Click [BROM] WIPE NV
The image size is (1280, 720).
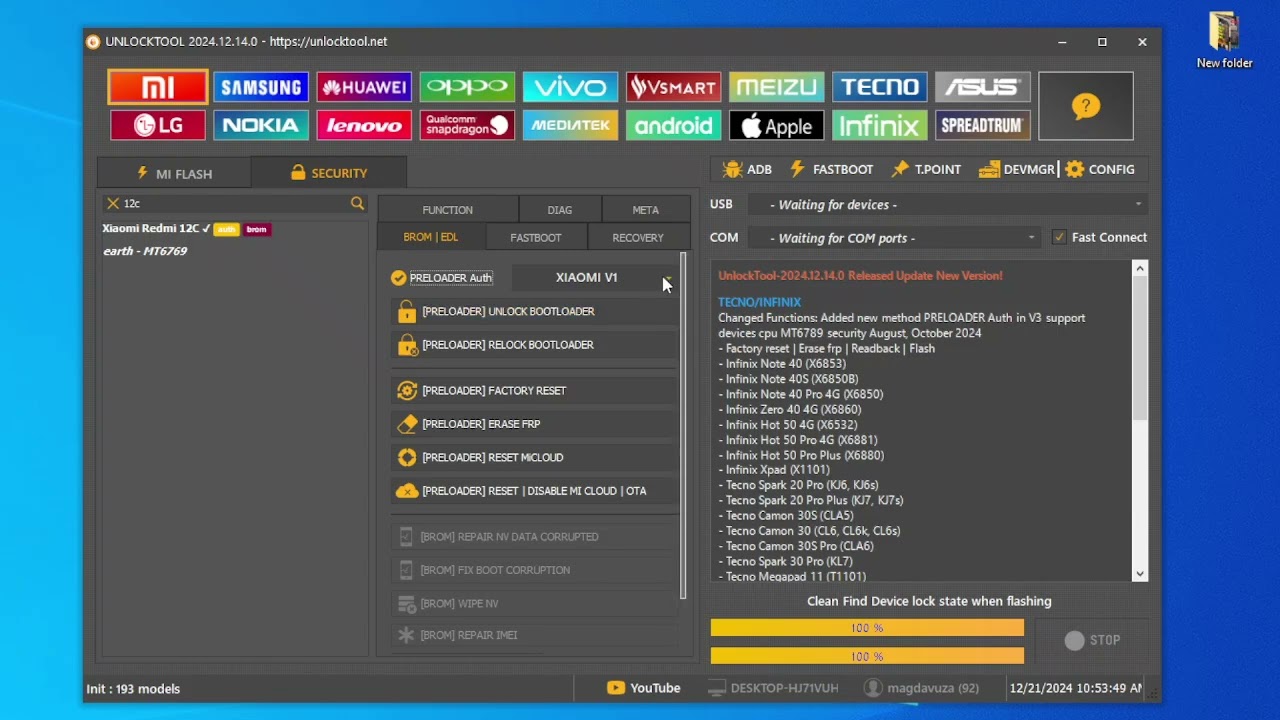pos(535,604)
